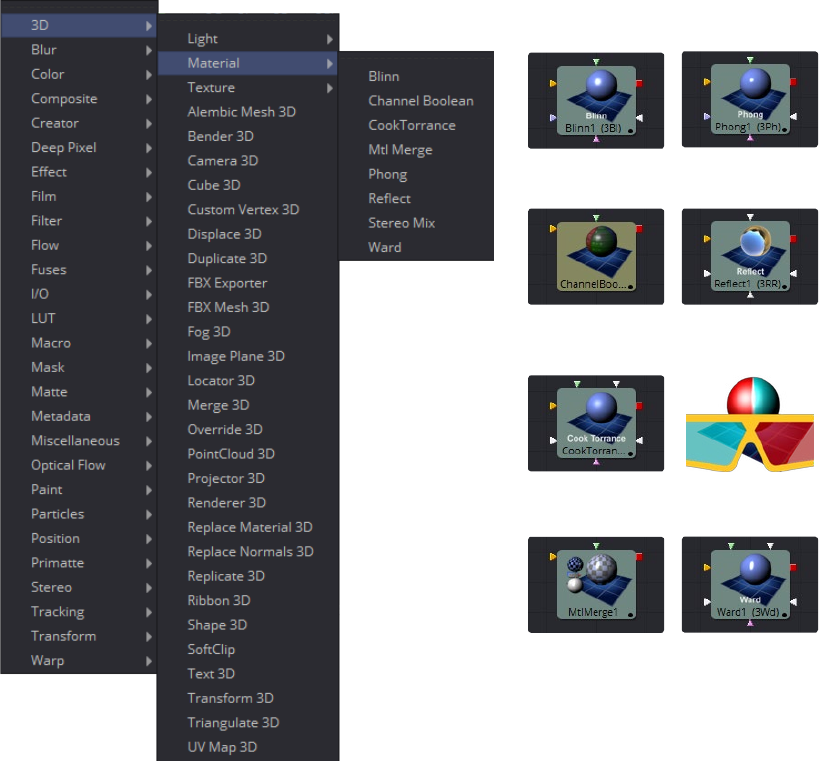Choose Channel Boolean material
Image resolution: width=819 pixels, height=761 pixels.
421,101
